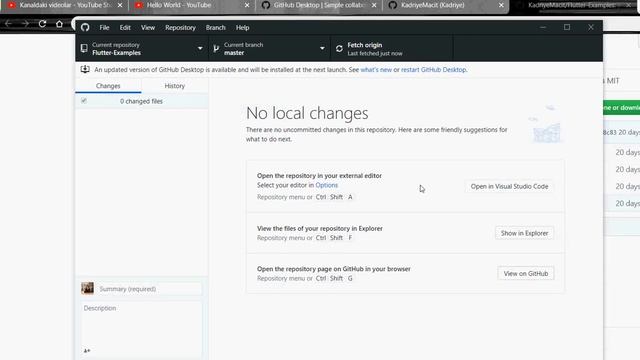640x360 pixels.
Task: Switch to the Kanaldaki videolar YouTube browser tab
Action: click(x=64, y=5)
